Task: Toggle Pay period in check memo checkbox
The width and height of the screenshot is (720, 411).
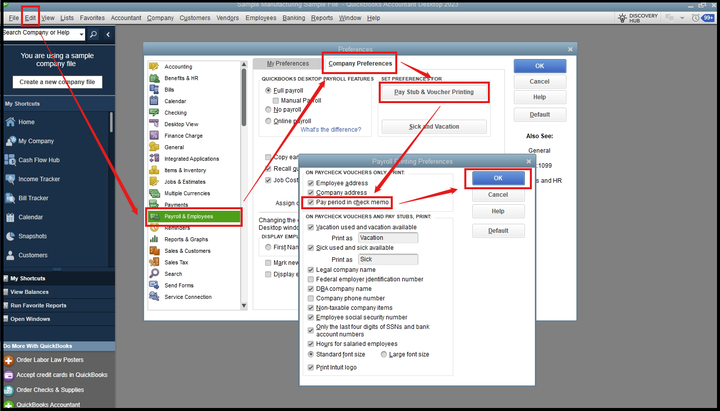Action: (x=311, y=203)
